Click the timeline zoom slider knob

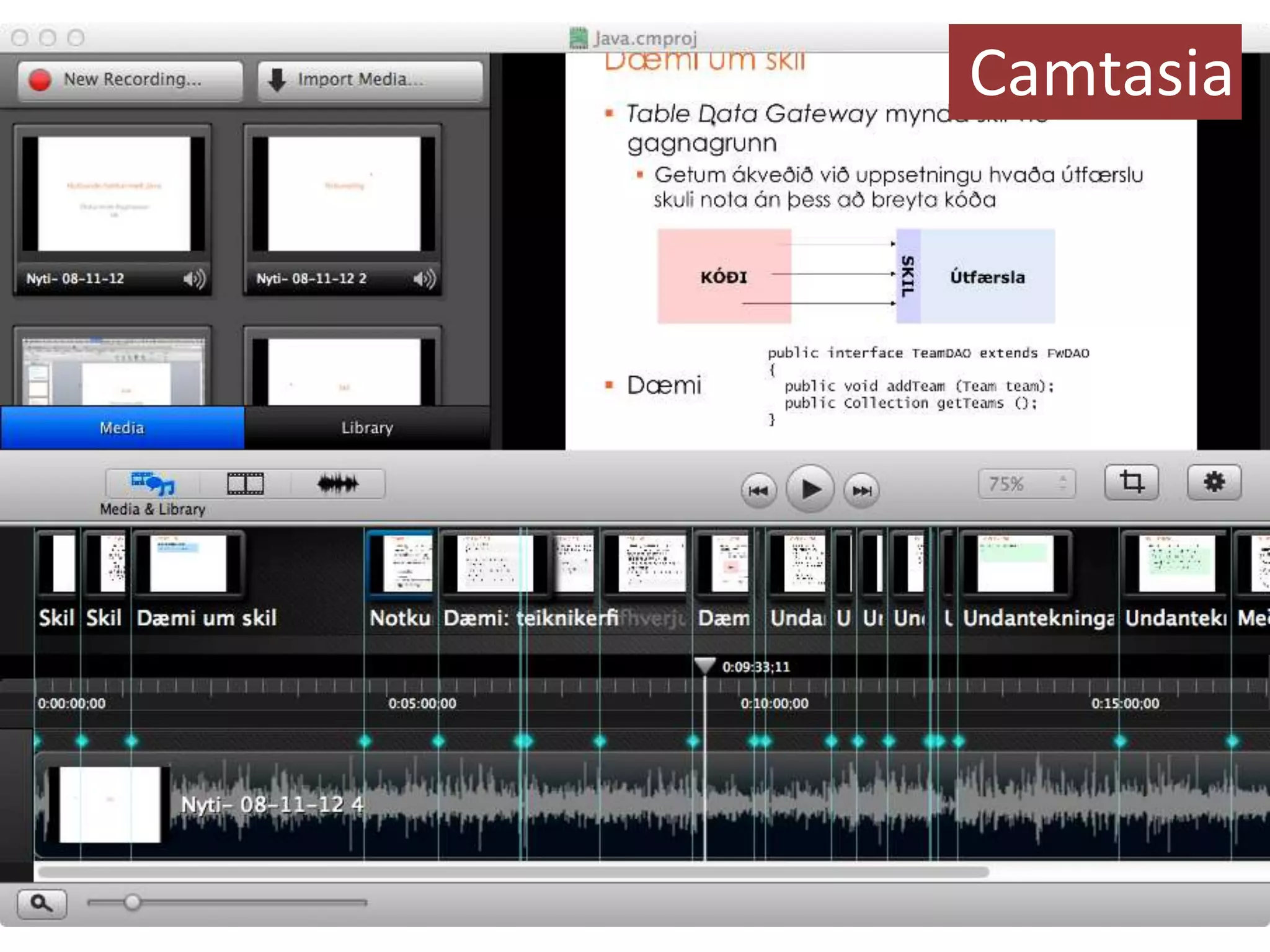(132, 902)
